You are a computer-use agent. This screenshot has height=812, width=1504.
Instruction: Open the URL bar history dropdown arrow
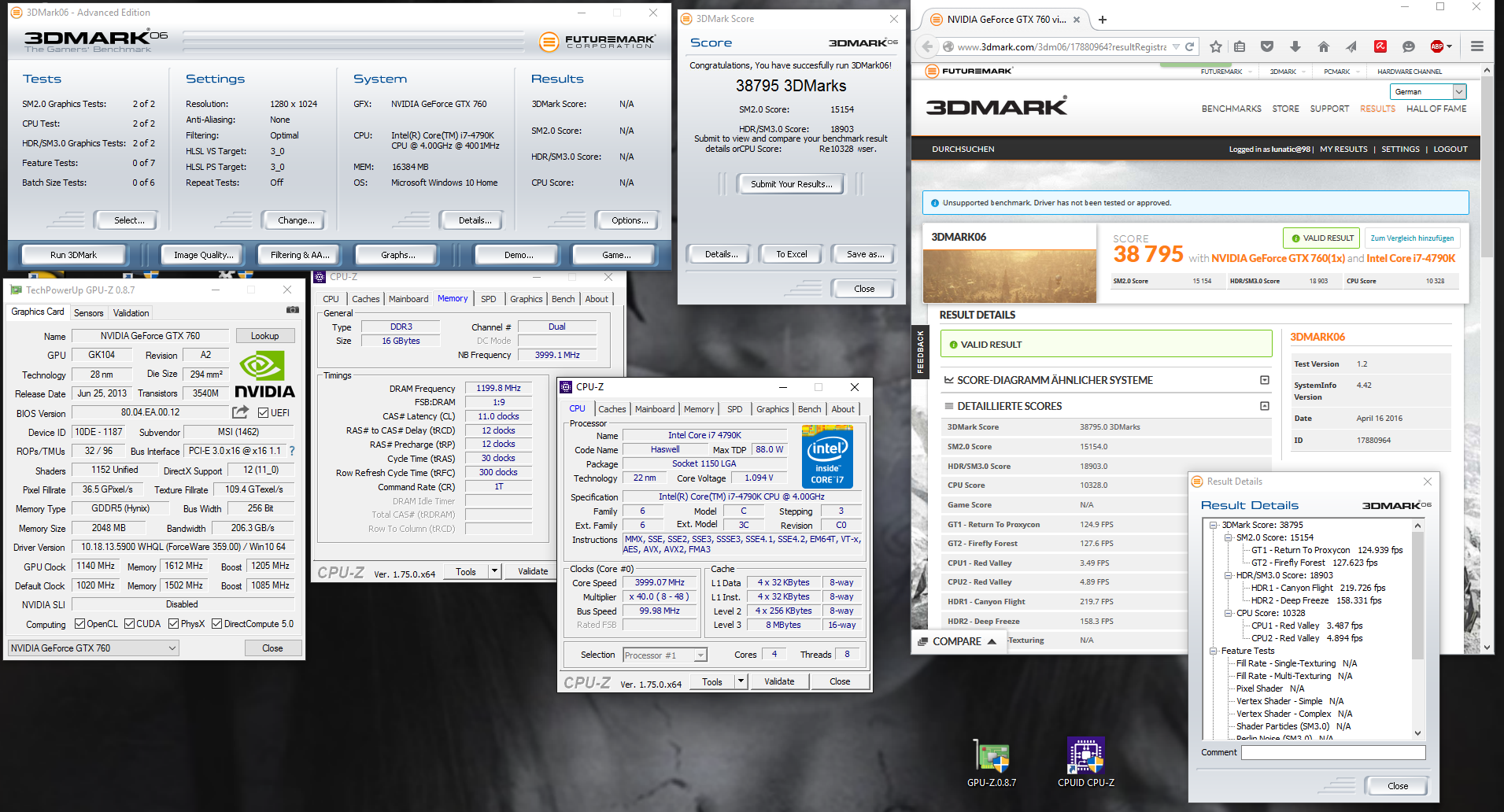pyautogui.click(x=1176, y=46)
